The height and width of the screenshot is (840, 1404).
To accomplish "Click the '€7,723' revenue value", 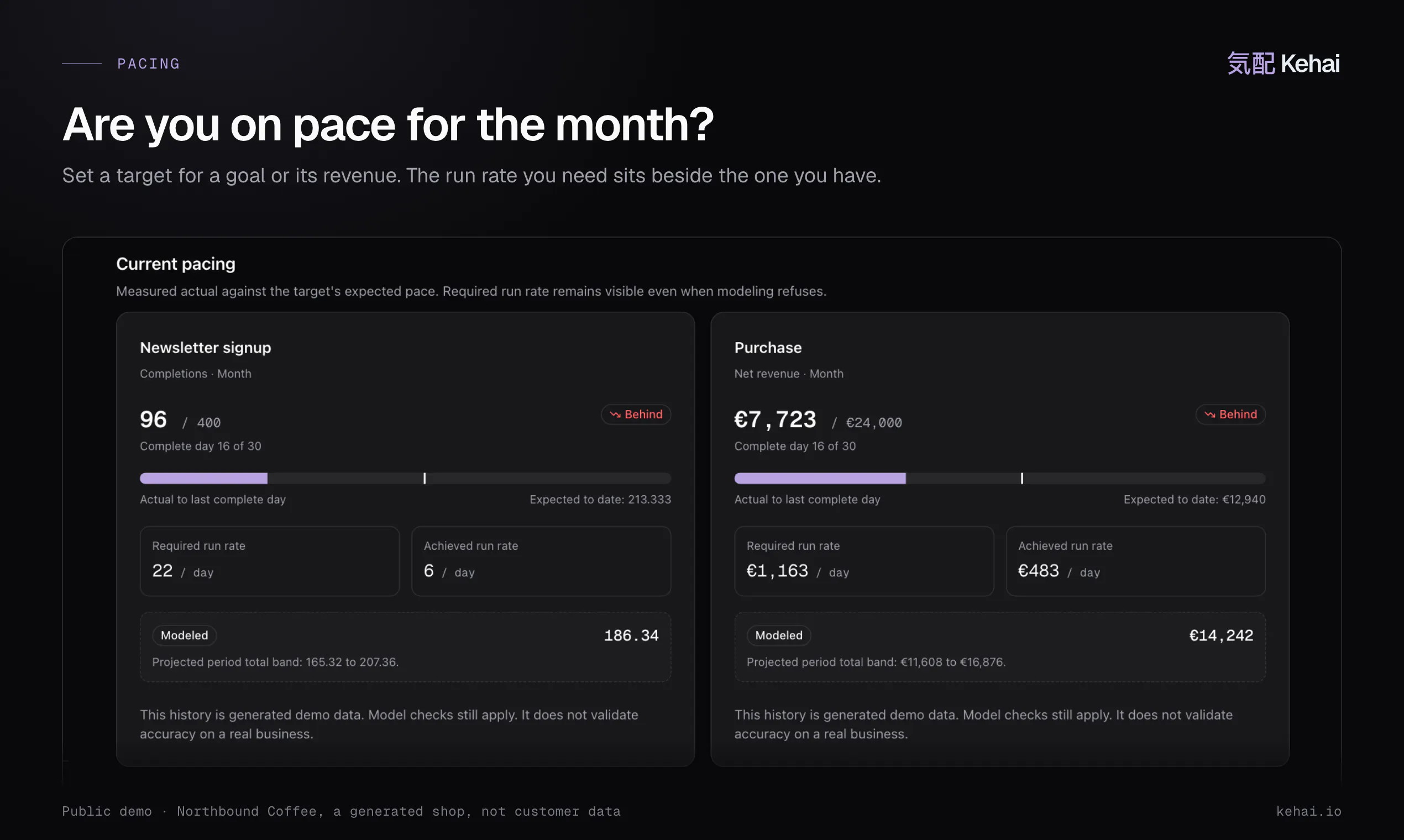I will [x=775, y=420].
